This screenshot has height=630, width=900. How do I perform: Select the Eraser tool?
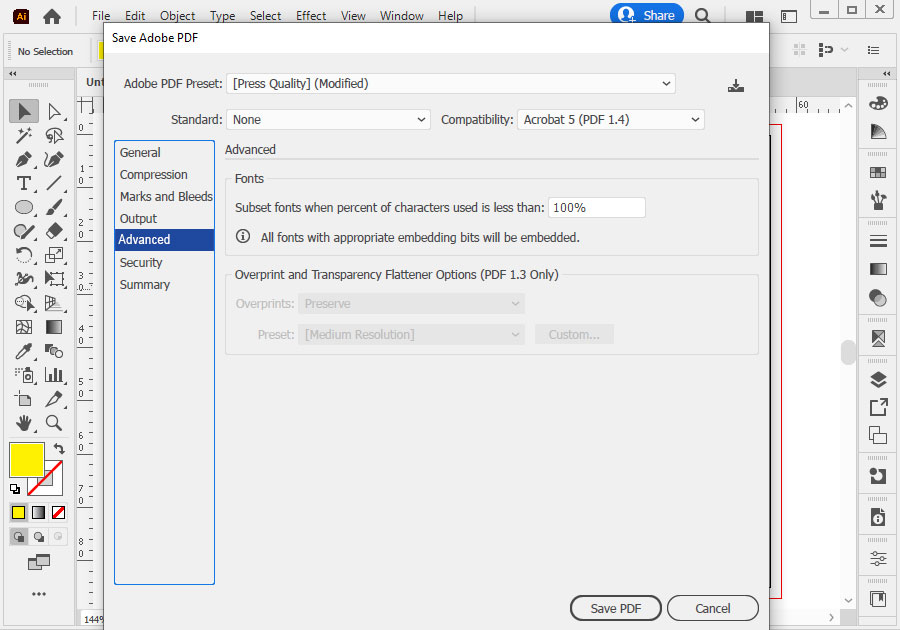click(54, 231)
